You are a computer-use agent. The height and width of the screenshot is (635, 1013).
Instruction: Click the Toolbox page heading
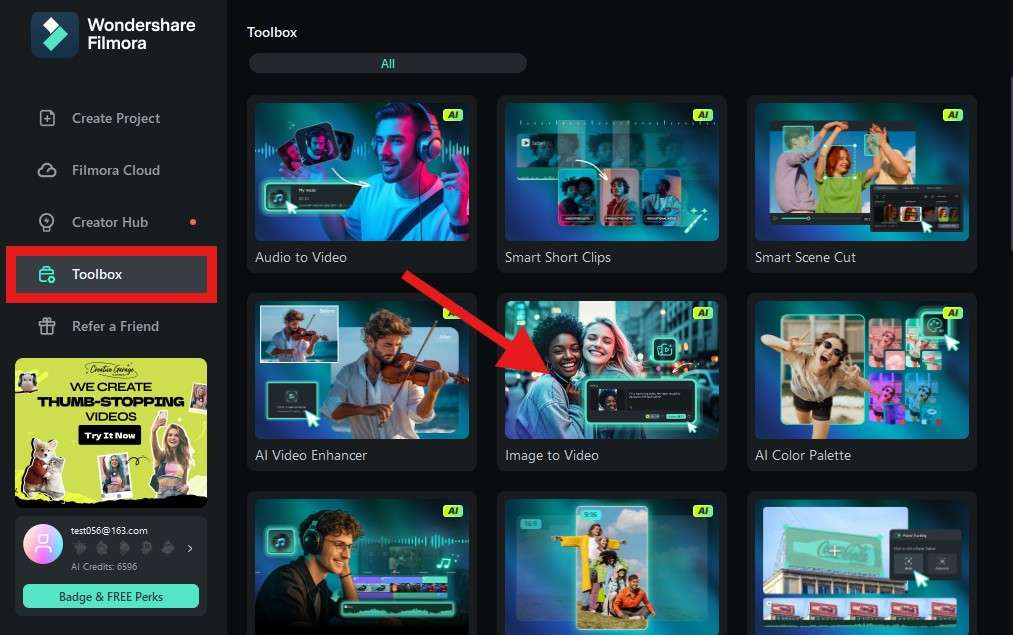click(x=272, y=32)
